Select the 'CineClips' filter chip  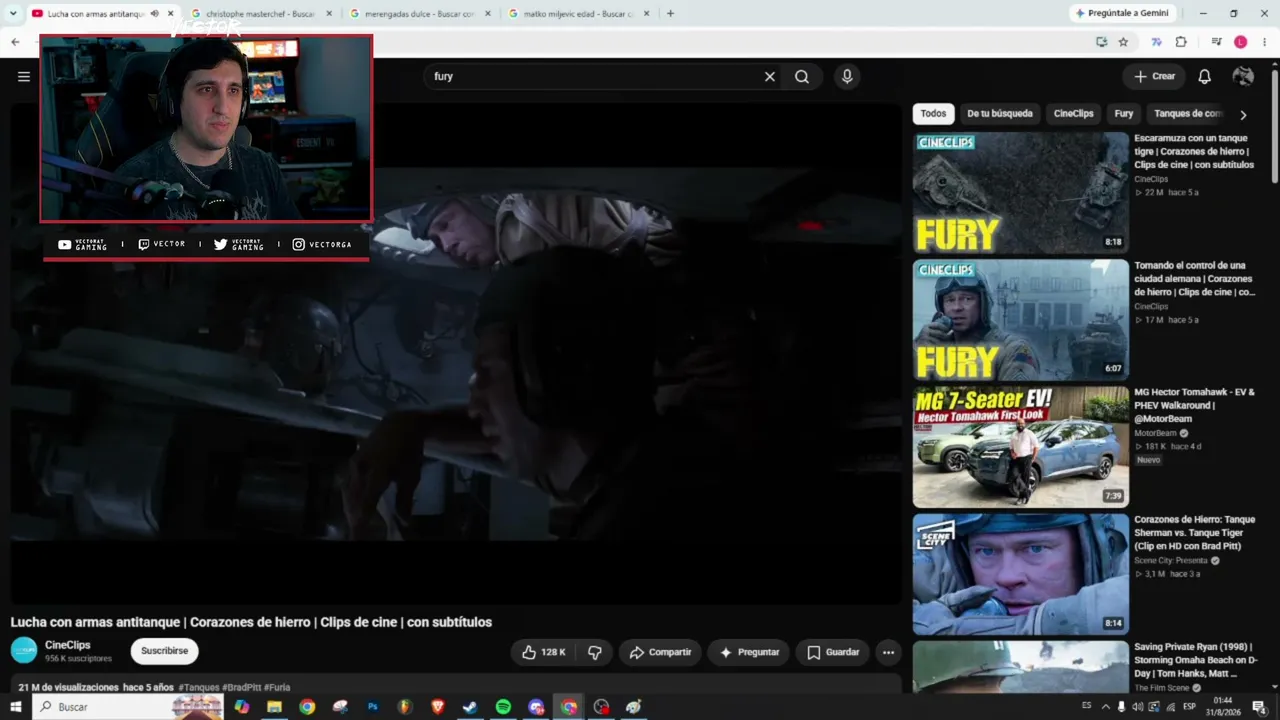tap(1074, 114)
